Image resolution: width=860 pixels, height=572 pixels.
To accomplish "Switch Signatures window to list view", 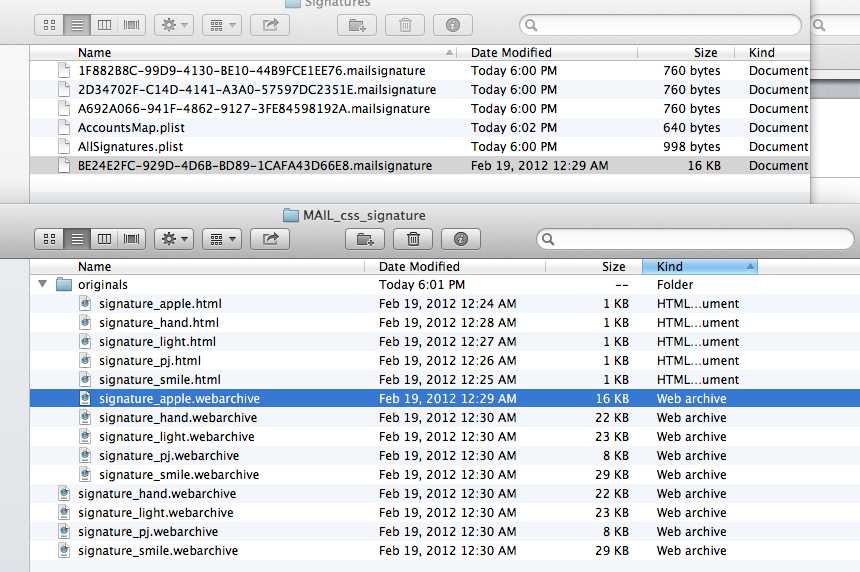I will [x=77, y=25].
